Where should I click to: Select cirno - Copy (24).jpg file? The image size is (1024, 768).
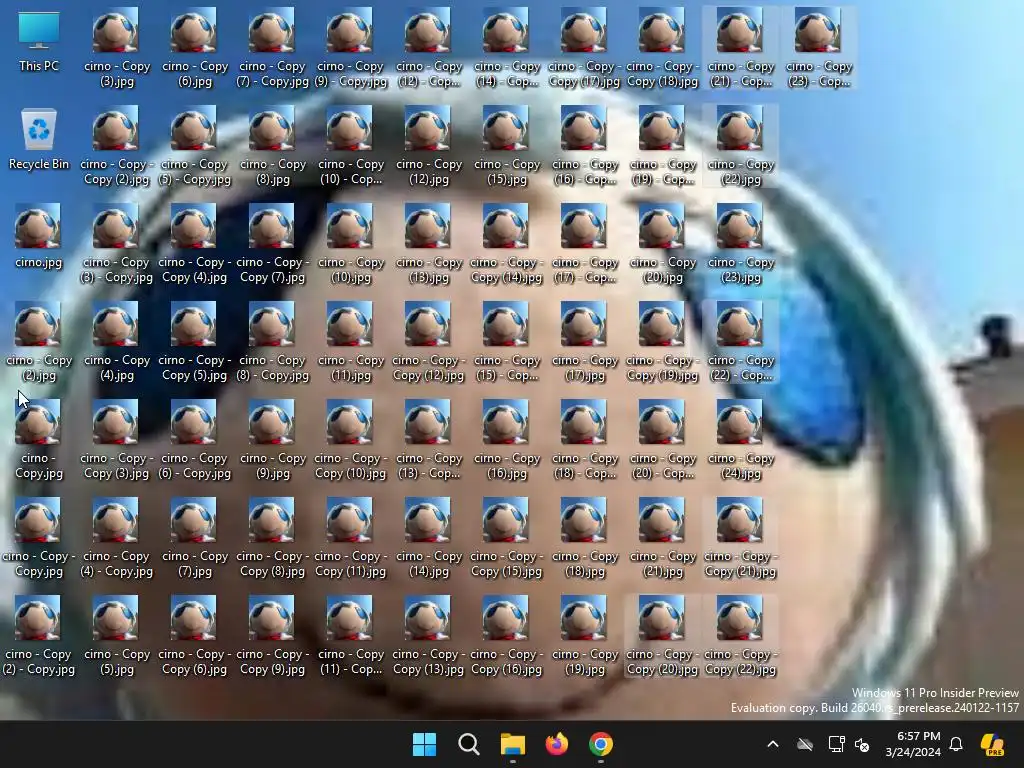click(741, 439)
